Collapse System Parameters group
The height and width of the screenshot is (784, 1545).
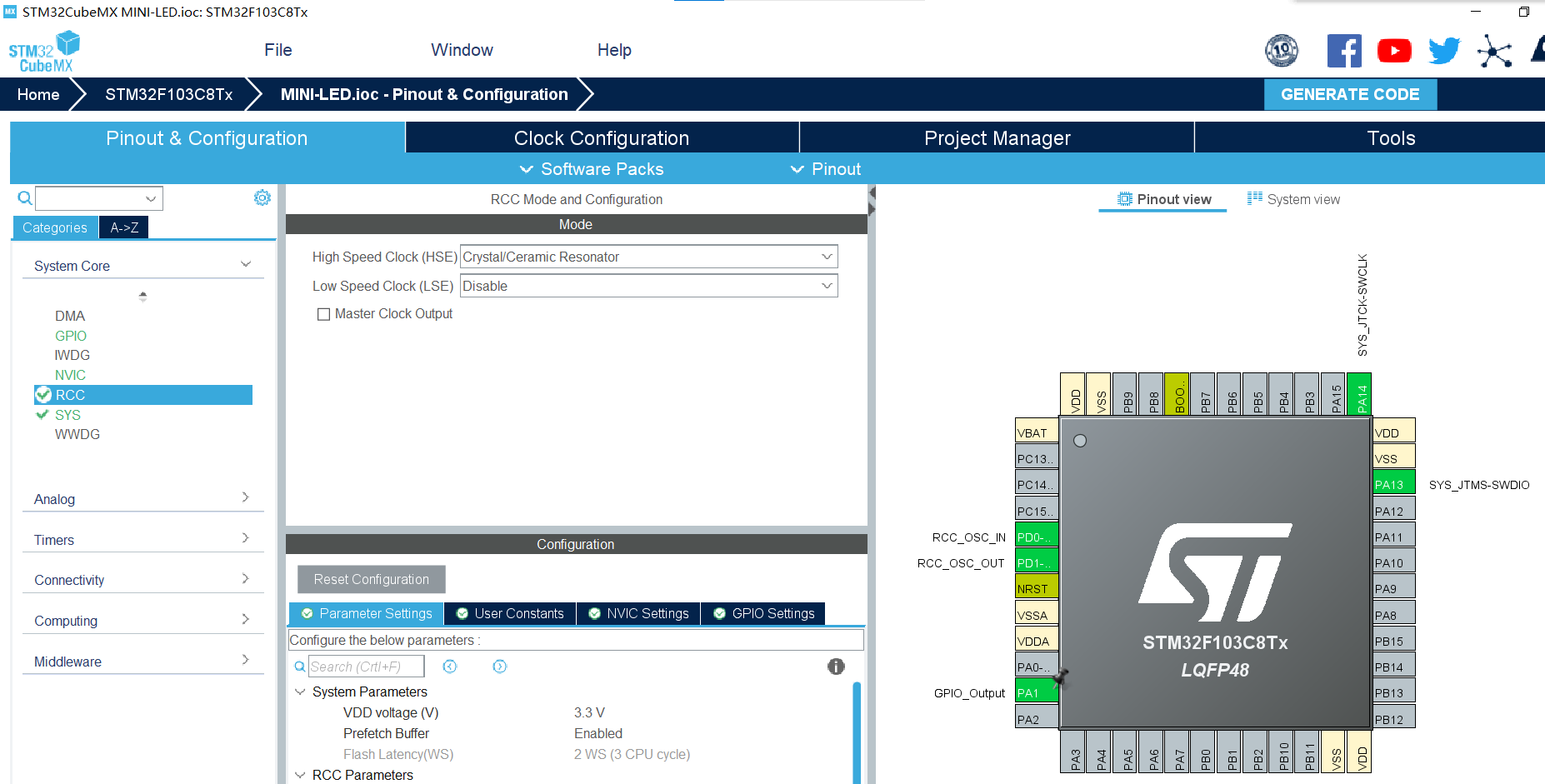coord(300,692)
